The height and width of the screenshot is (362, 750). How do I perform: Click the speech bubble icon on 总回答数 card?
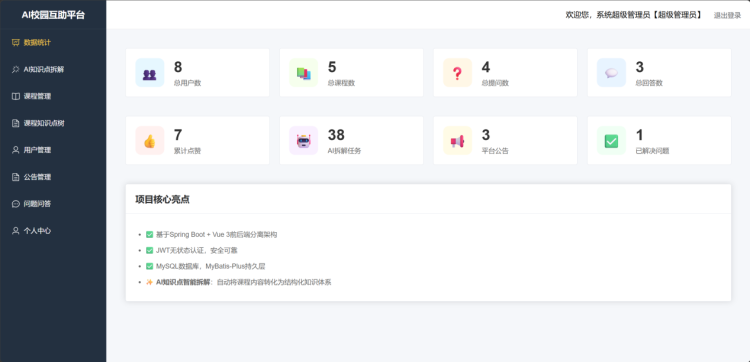click(611, 73)
